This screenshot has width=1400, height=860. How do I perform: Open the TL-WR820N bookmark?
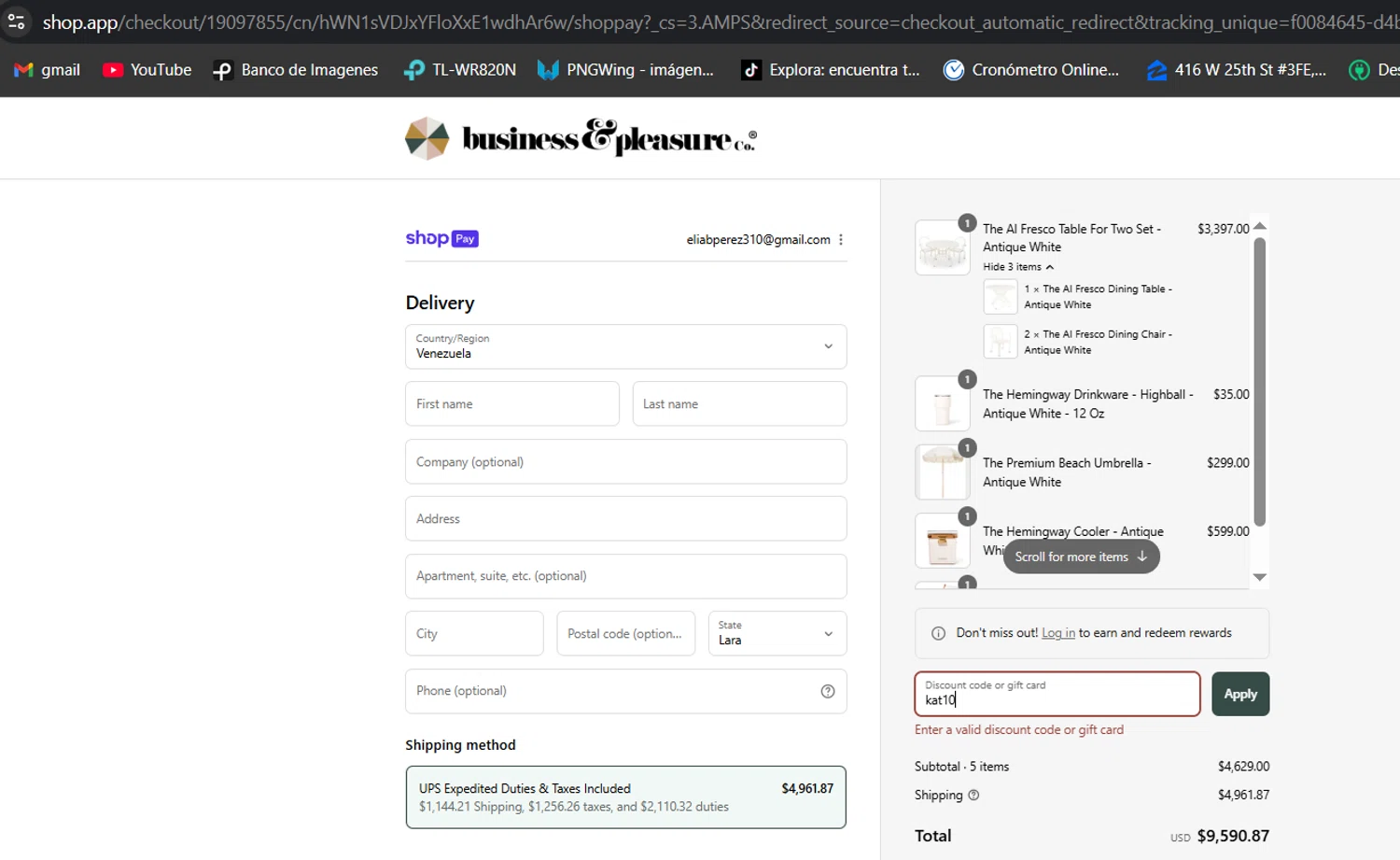click(459, 70)
